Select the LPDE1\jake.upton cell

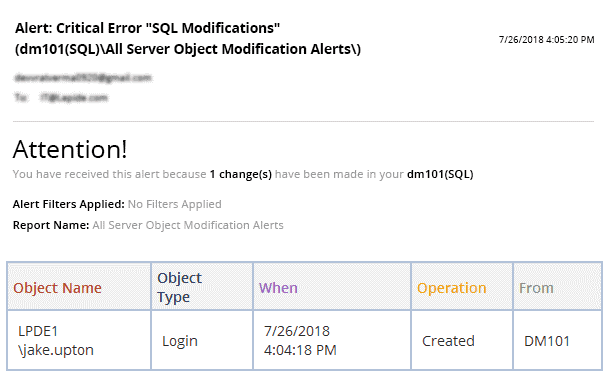coord(79,340)
